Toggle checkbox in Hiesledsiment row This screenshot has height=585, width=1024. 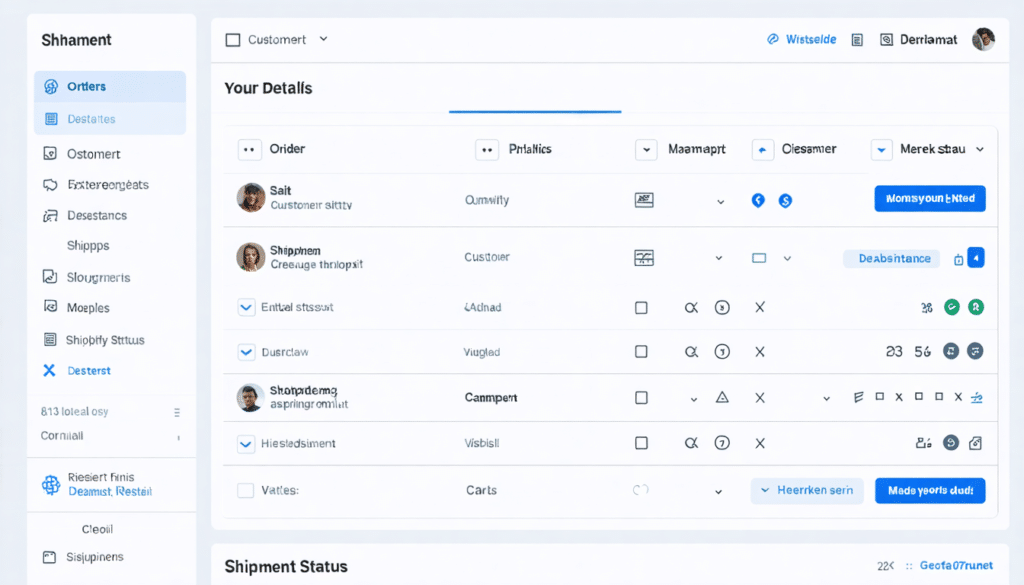click(641, 443)
